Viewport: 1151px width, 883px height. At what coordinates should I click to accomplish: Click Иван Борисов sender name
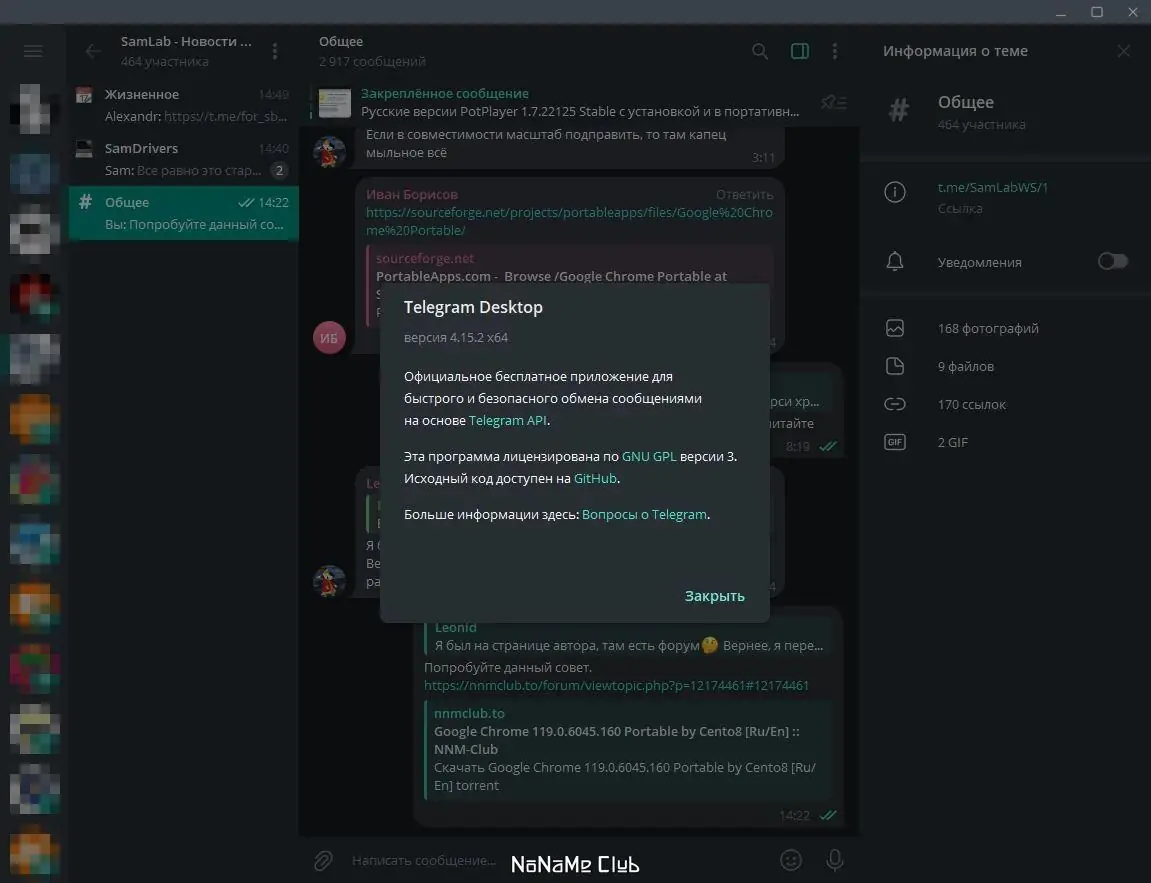click(x=412, y=195)
